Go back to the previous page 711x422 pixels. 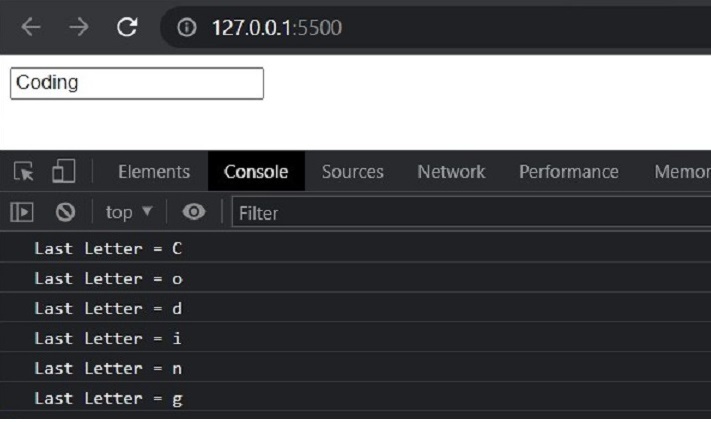point(31,28)
